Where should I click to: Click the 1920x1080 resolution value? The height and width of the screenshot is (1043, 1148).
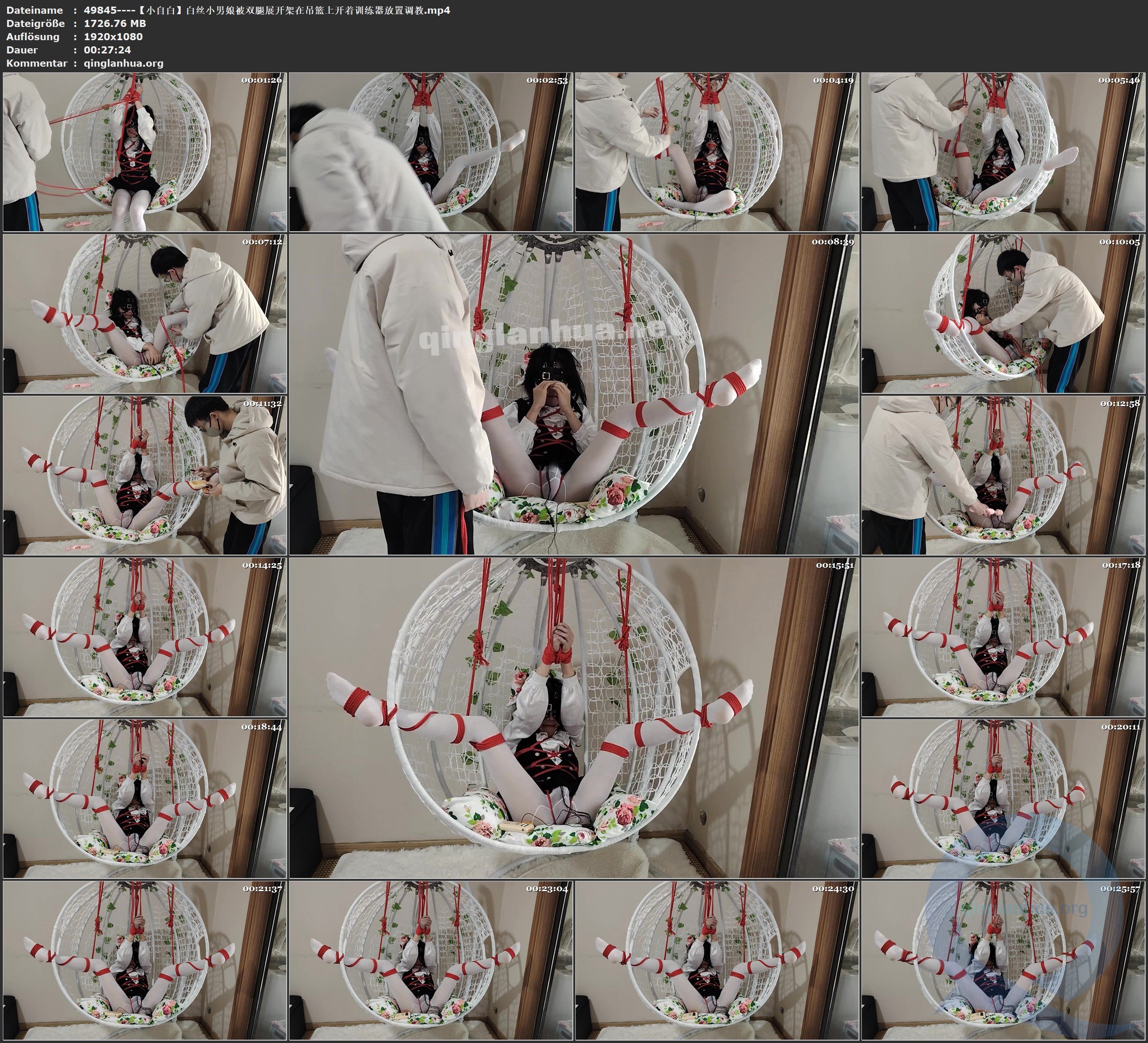pyautogui.click(x=113, y=36)
